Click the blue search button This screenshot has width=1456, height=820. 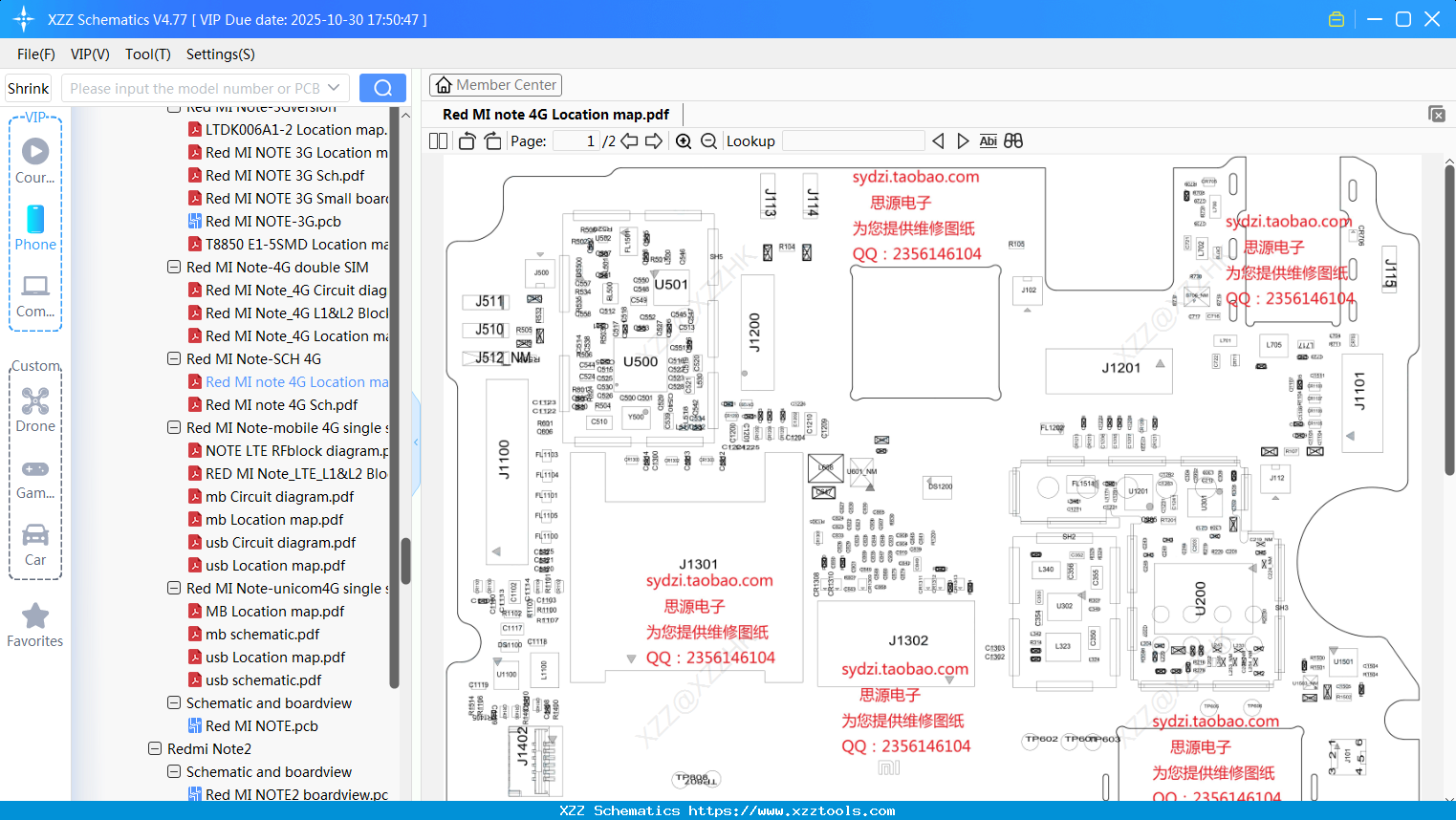point(382,87)
